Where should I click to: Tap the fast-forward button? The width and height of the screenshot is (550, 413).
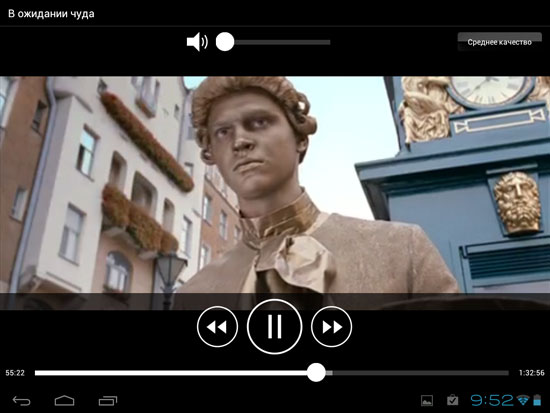click(331, 327)
